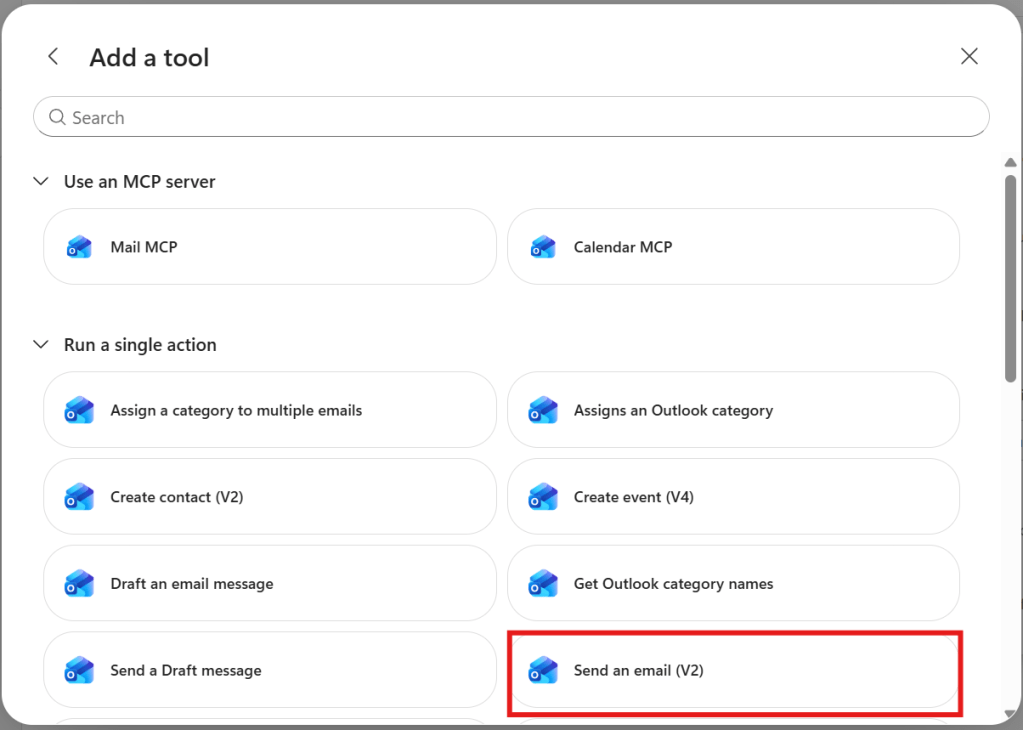1023x730 pixels.
Task: Click the Use an MCP server heading
Action: 139,181
